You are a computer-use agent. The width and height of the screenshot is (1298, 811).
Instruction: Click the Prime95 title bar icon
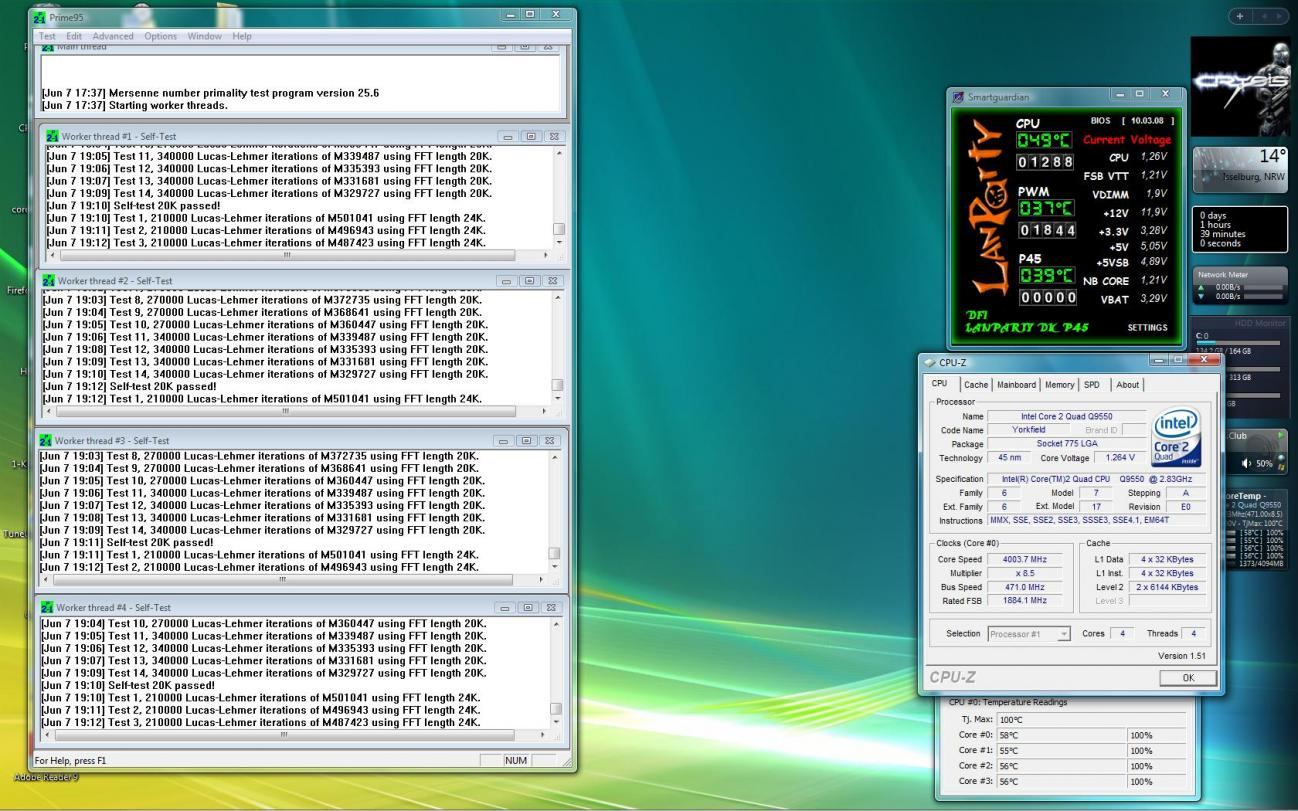click(40, 18)
